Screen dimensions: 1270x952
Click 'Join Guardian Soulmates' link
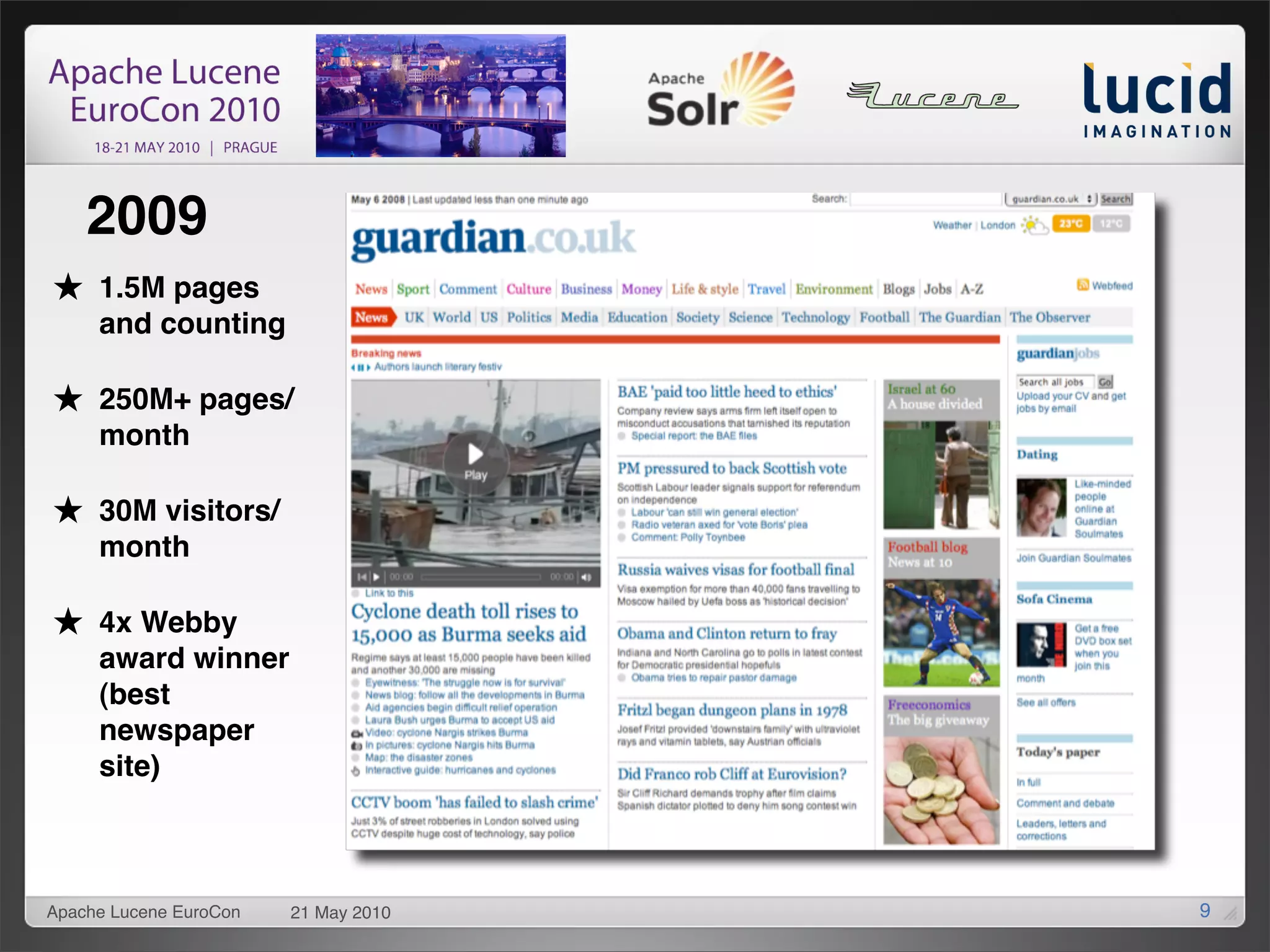[1073, 558]
